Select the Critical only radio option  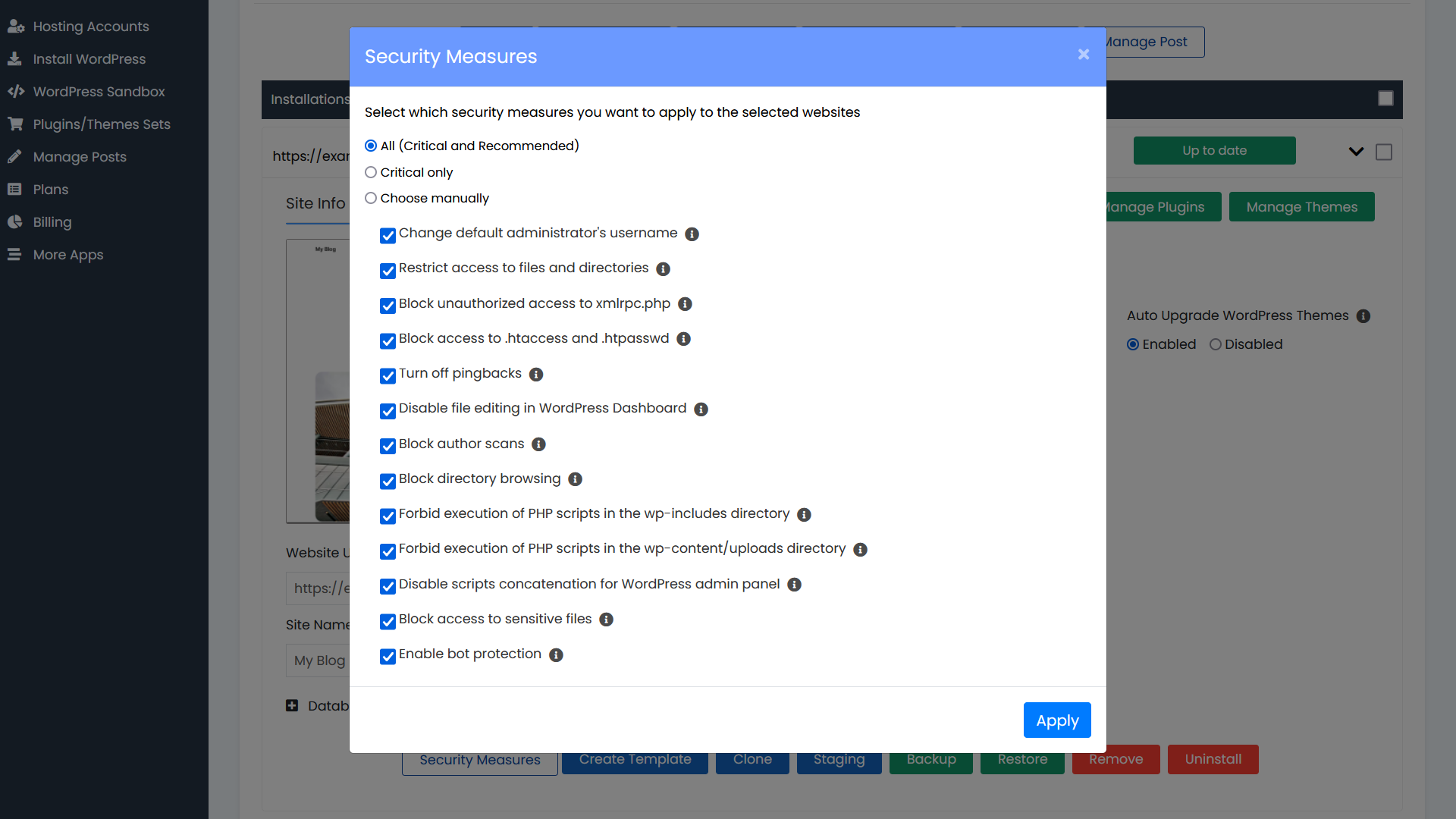(x=371, y=173)
